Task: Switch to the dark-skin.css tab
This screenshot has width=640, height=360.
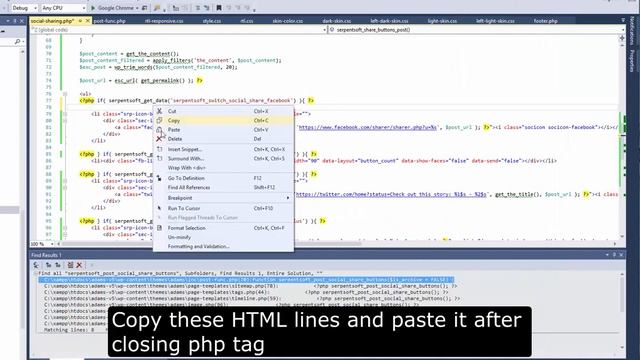Action: tap(336, 21)
